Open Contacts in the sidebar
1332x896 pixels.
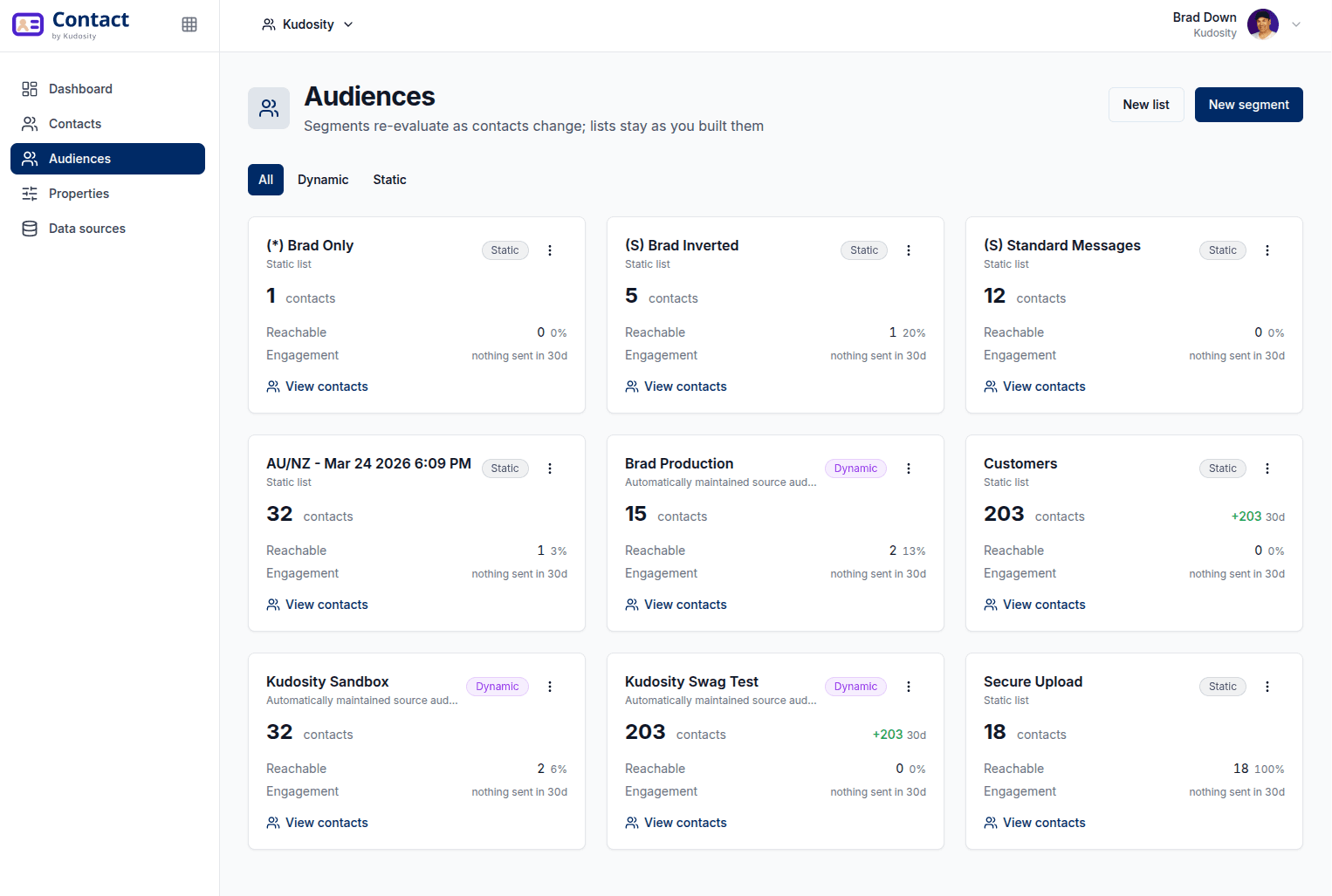pos(107,124)
